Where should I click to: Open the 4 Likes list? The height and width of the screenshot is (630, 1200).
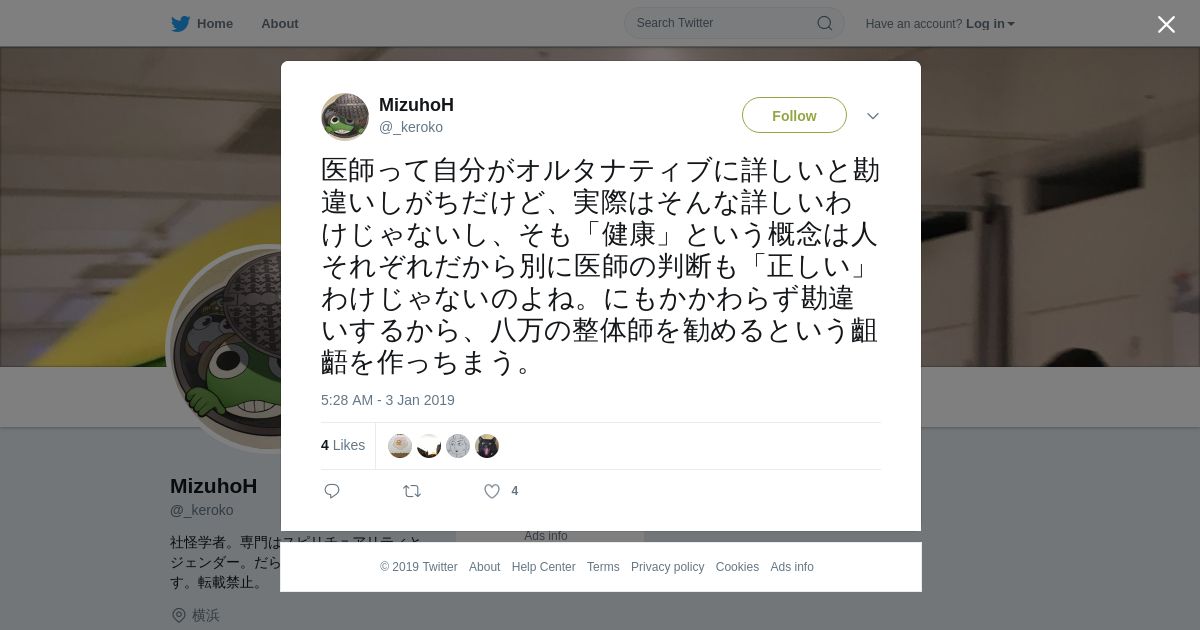(x=343, y=445)
